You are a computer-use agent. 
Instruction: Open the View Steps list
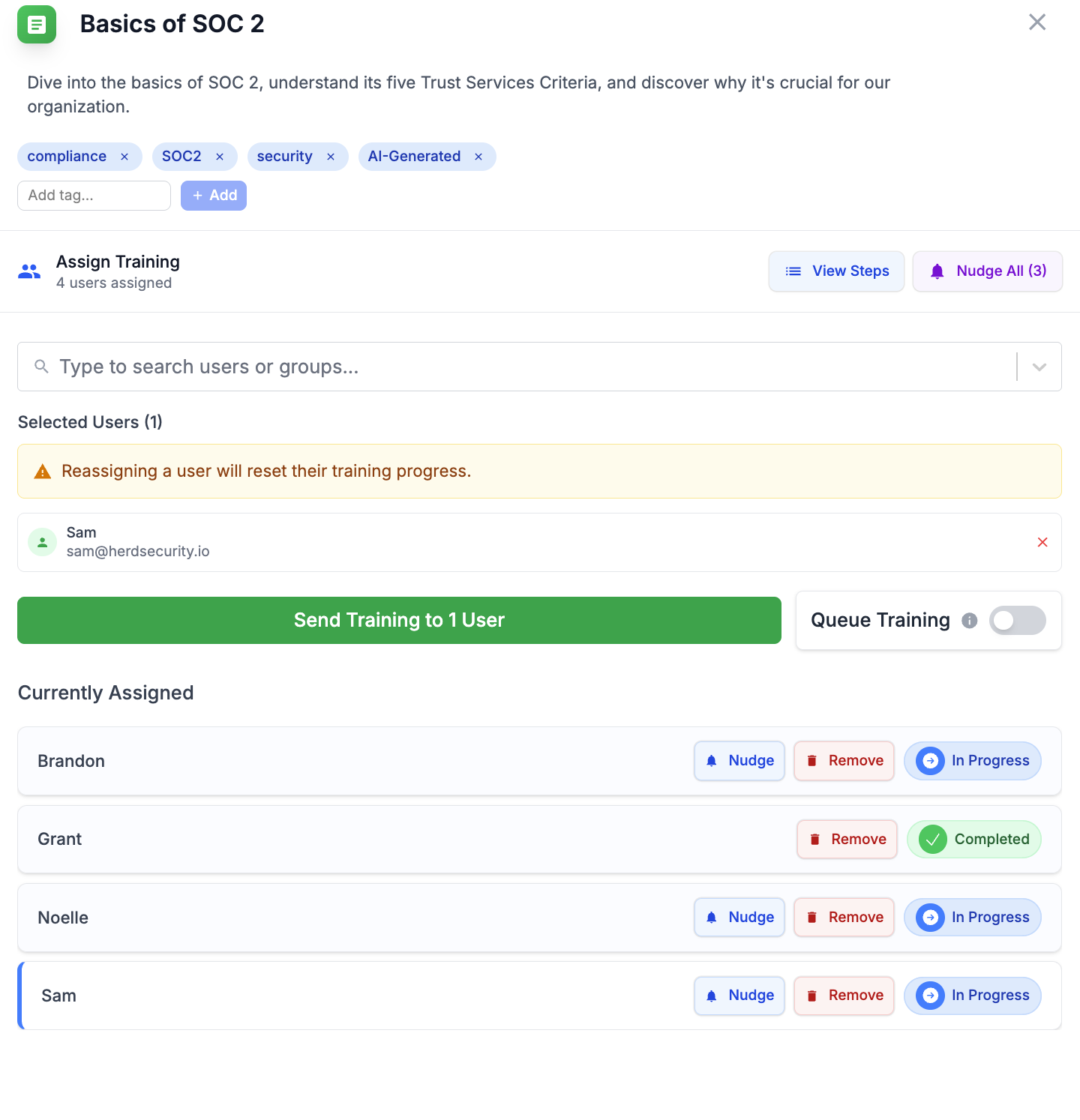(x=836, y=271)
